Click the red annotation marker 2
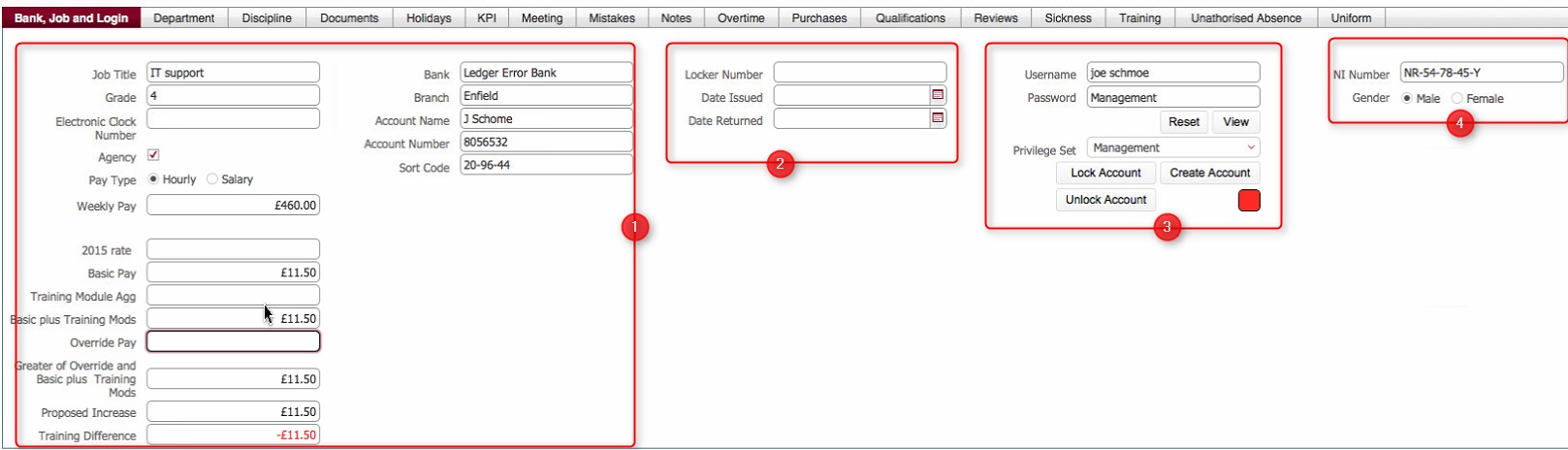 click(x=781, y=164)
